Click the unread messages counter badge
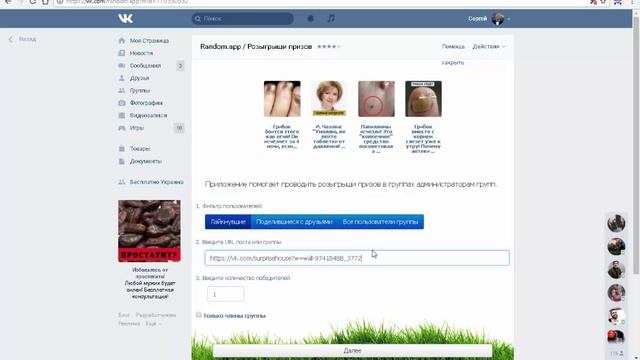 pos(180,66)
